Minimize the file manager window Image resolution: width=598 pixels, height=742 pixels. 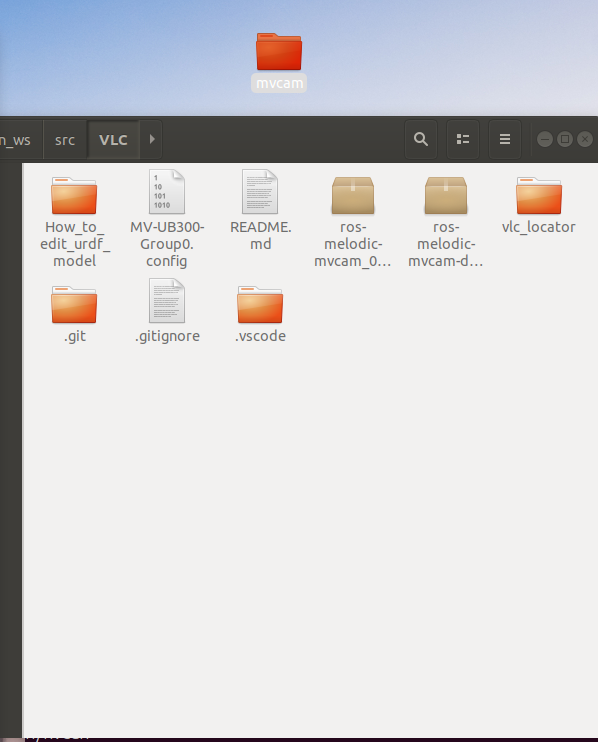[x=545, y=139]
